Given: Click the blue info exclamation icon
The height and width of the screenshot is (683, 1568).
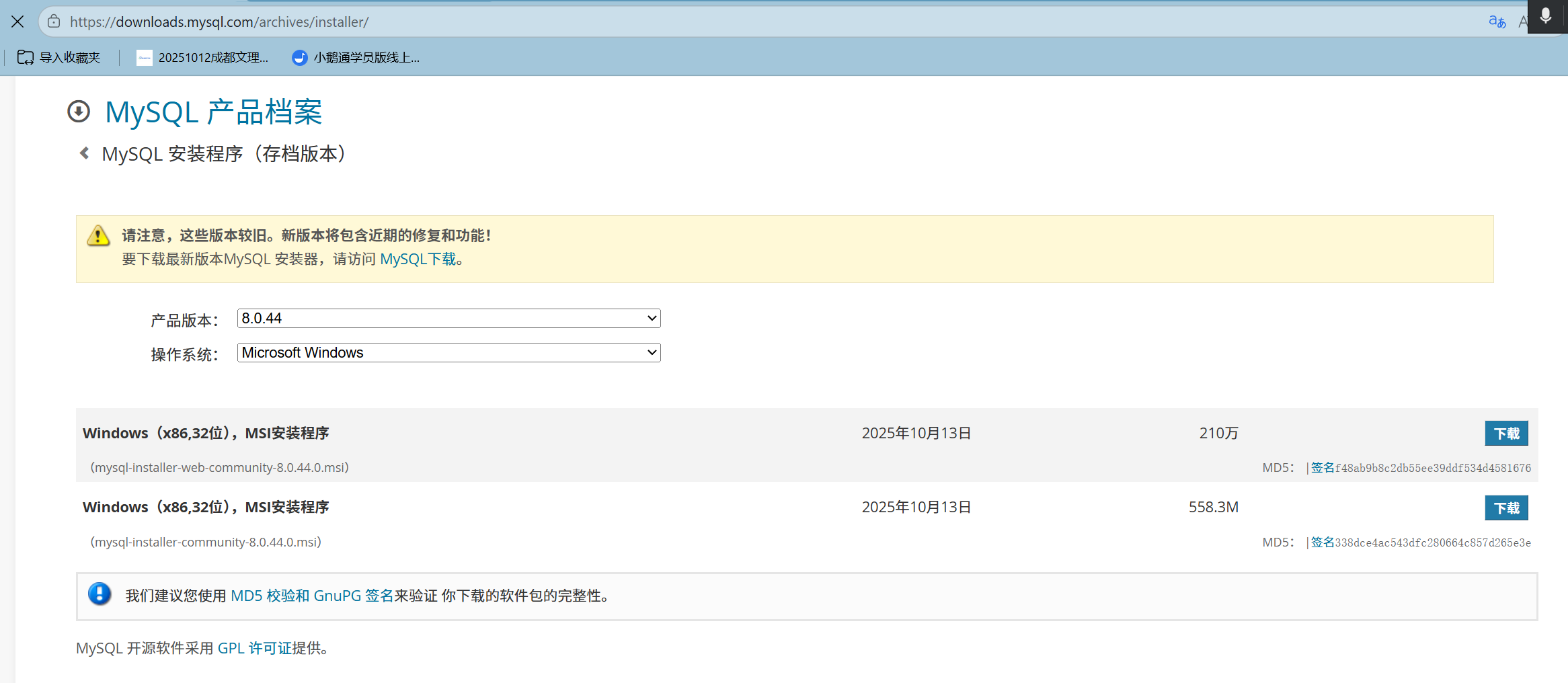Looking at the screenshot, I should (x=100, y=594).
